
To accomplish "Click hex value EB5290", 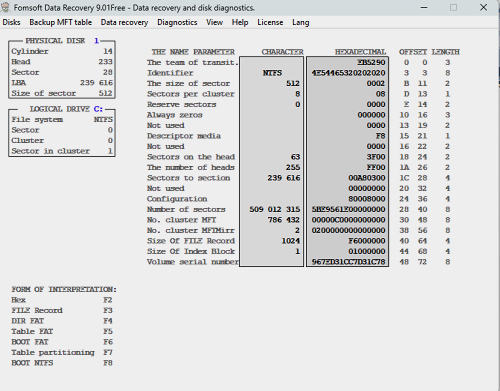I will point(371,62).
